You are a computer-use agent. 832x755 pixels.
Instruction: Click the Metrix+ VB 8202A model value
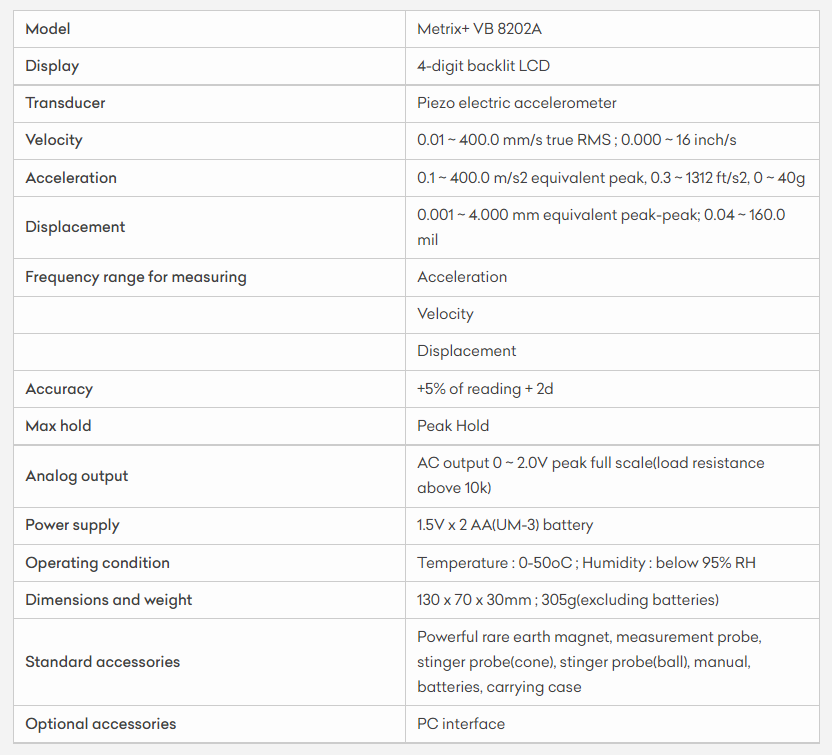tap(479, 29)
